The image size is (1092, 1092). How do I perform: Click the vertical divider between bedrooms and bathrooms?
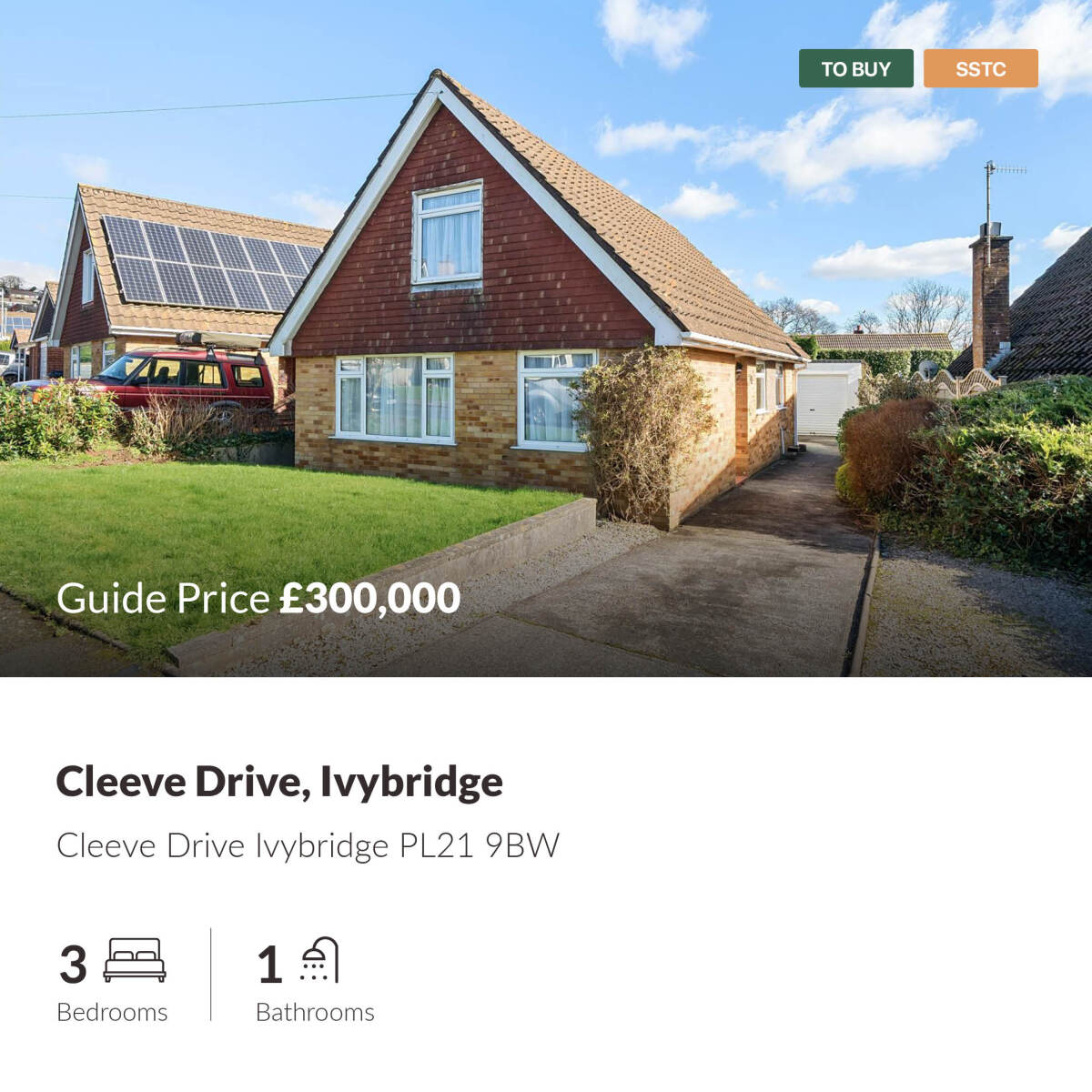click(x=211, y=974)
